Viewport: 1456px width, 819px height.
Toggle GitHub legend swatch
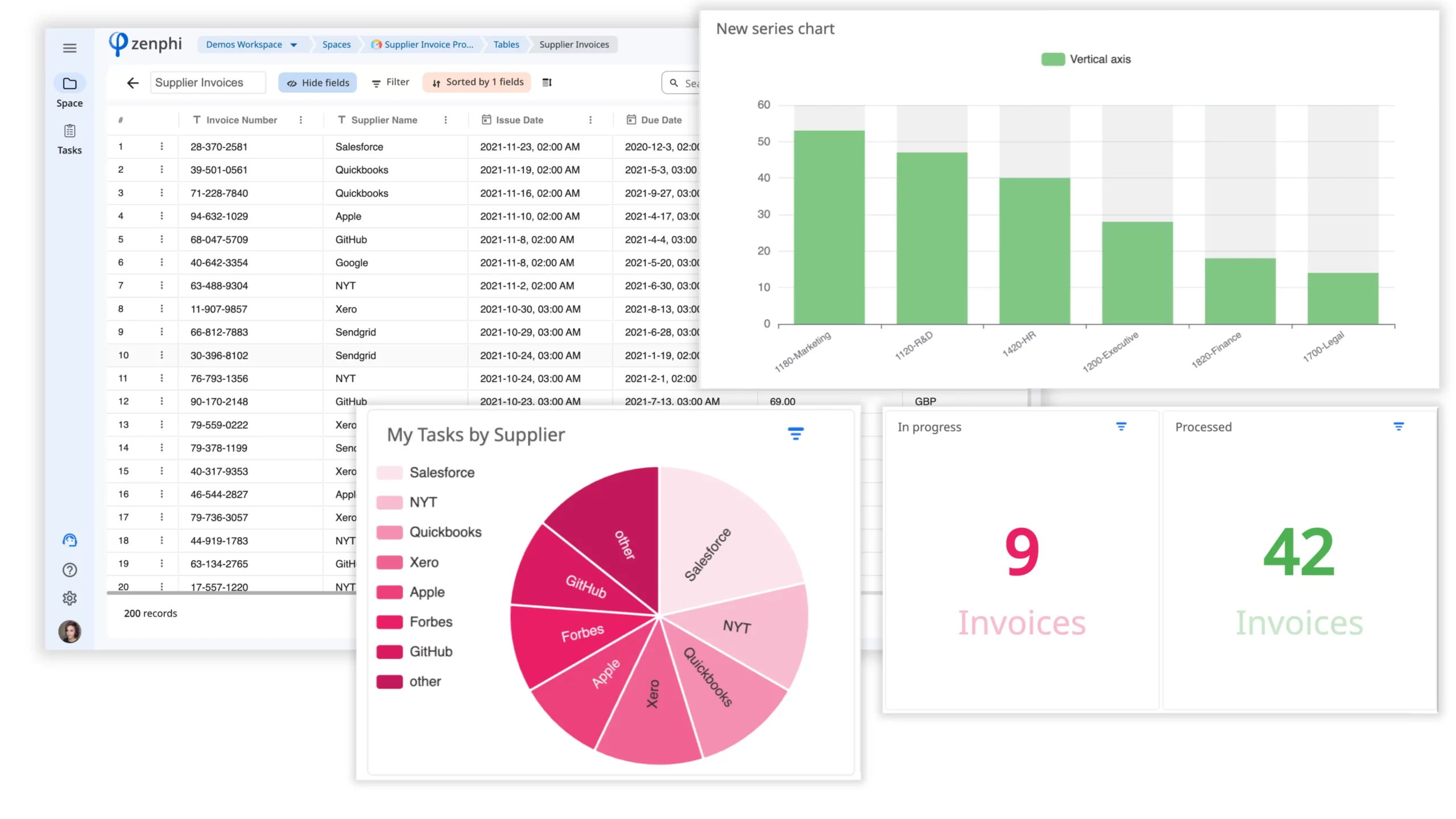coord(389,652)
